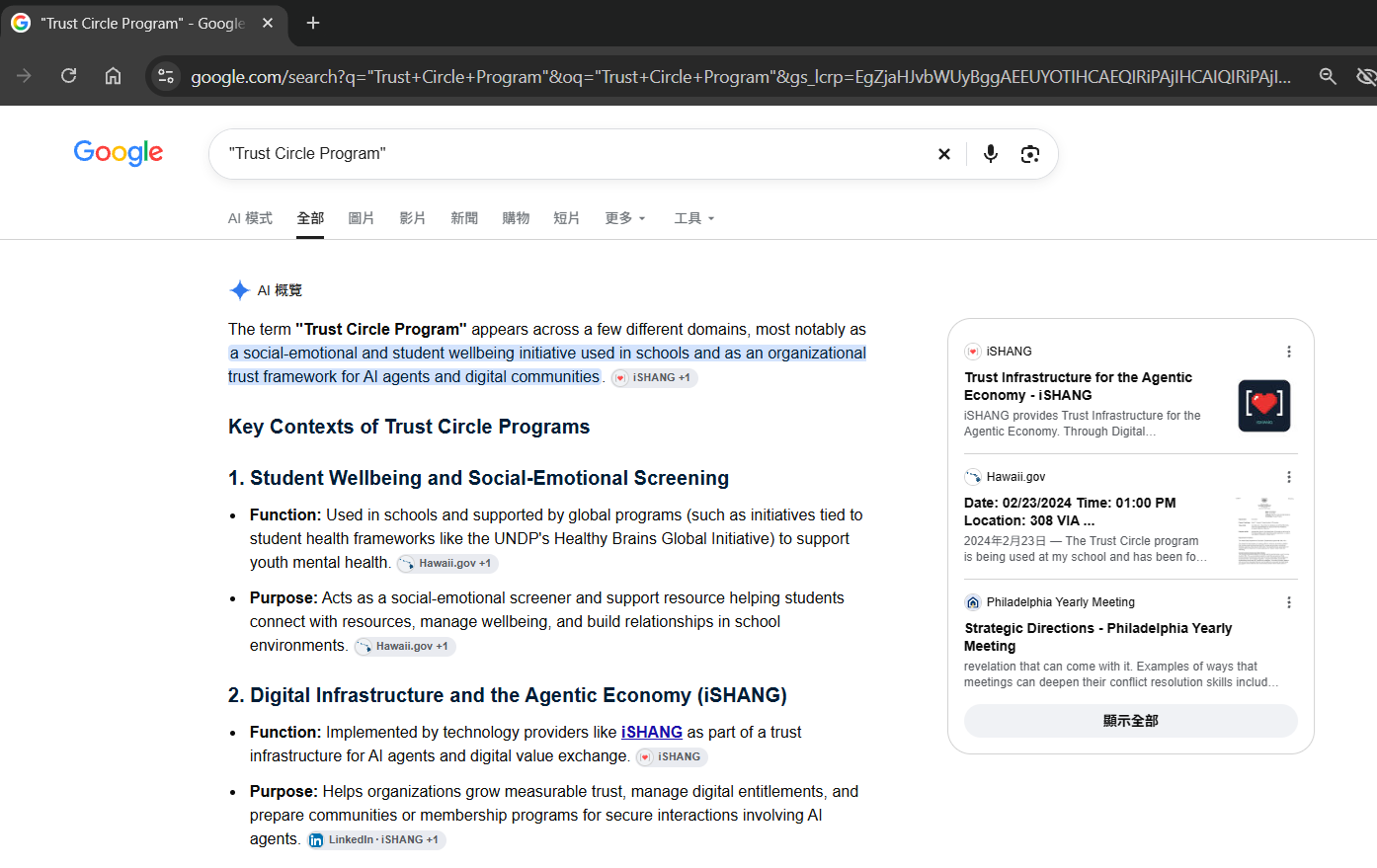Open Trust Infrastructure for the Agentic Economy link
The height and width of the screenshot is (868, 1377).
tap(1078, 386)
